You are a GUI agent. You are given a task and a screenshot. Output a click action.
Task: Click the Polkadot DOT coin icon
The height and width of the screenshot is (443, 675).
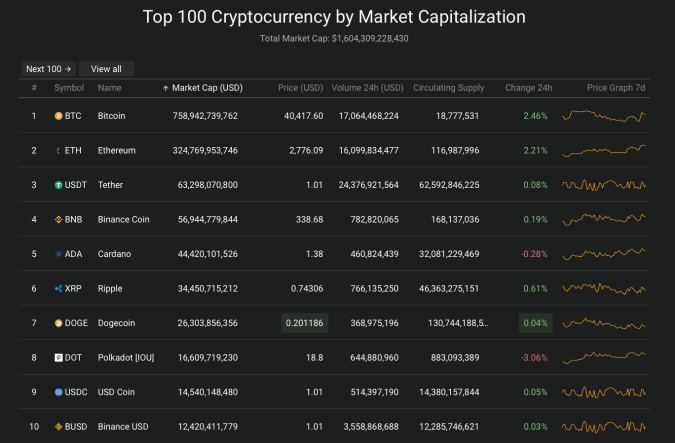59,358
